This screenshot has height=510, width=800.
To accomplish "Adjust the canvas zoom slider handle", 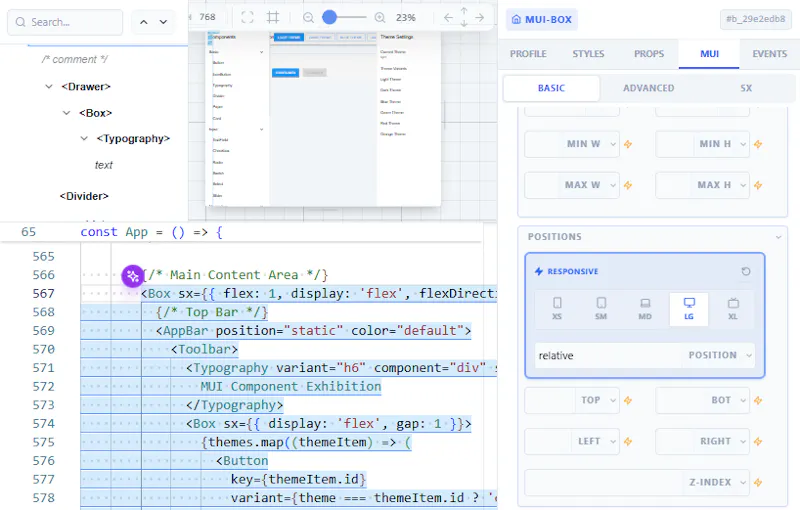I will coord(330,17).
